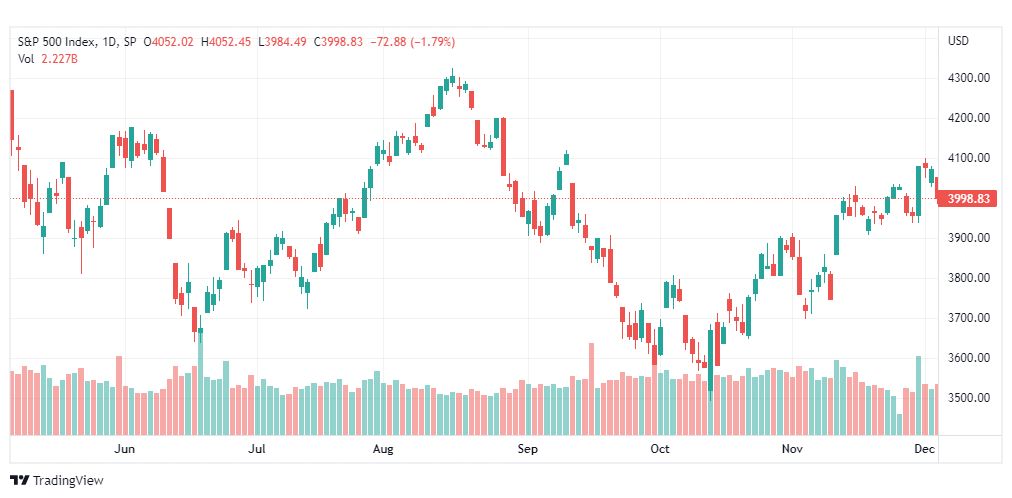Image resolution: width=1012 pixels, height=498 pixels.
Task: Click the tall red volume bar in mid-September
Action: point(591,389)
